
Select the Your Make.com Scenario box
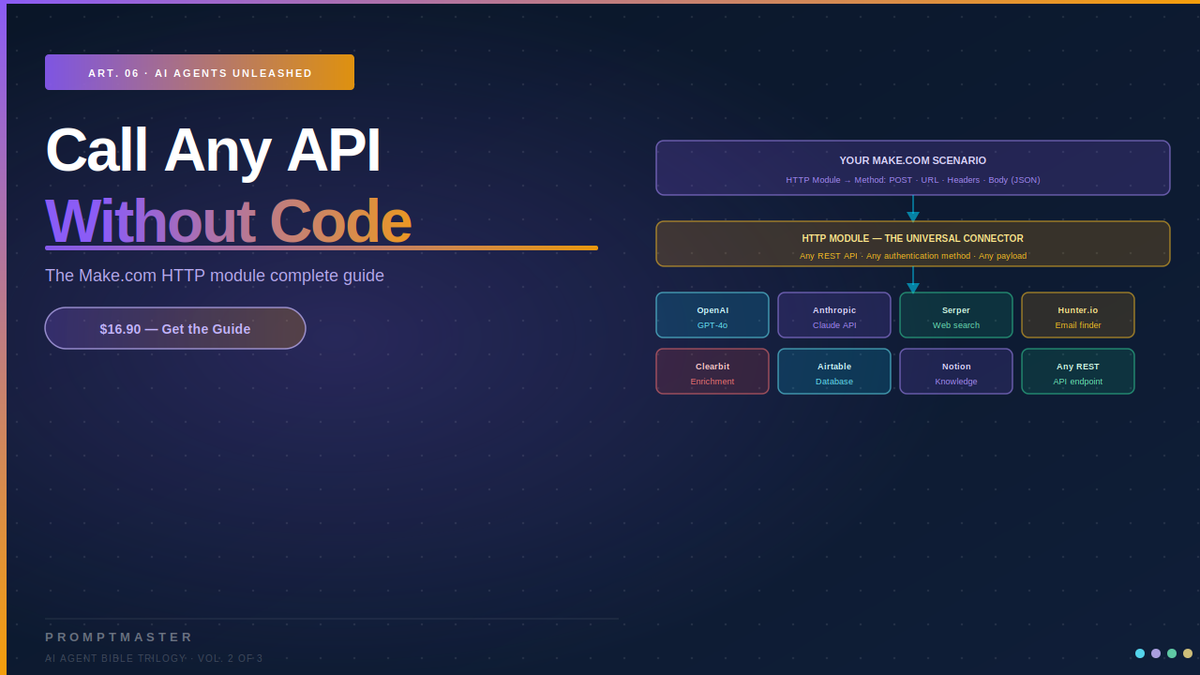(x=913, y=168)
